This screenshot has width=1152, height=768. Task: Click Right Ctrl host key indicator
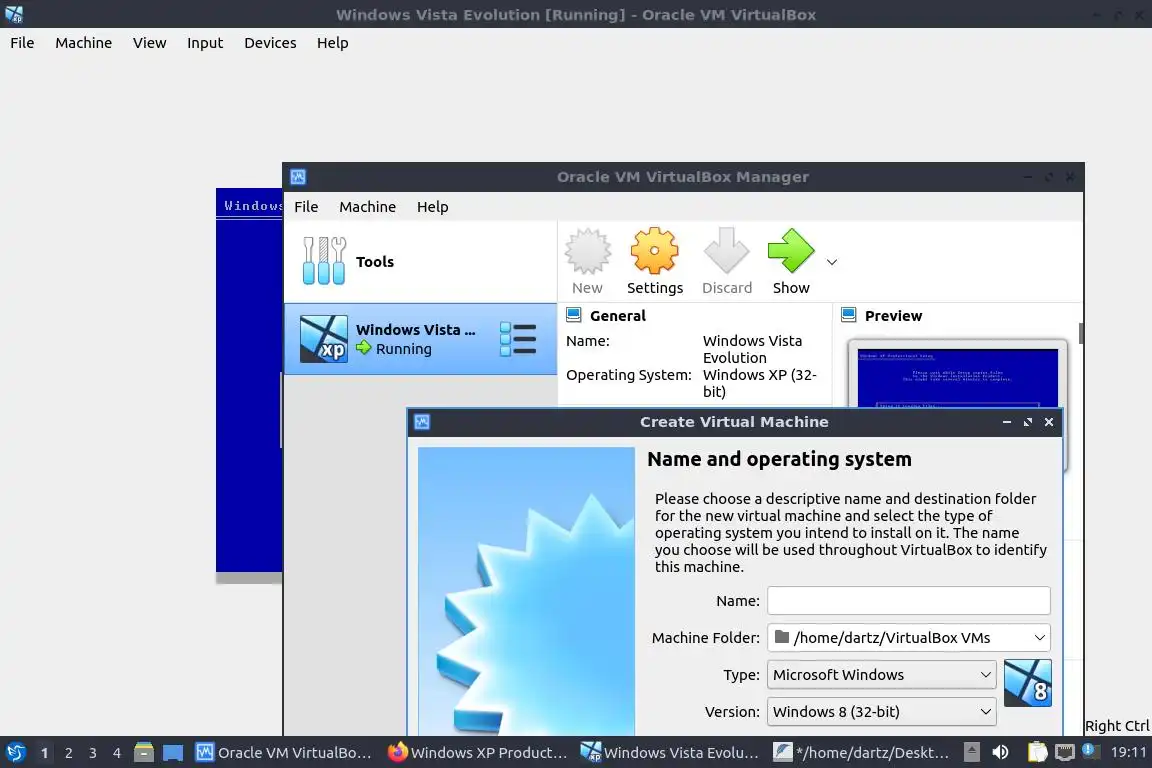[1117, 725]
